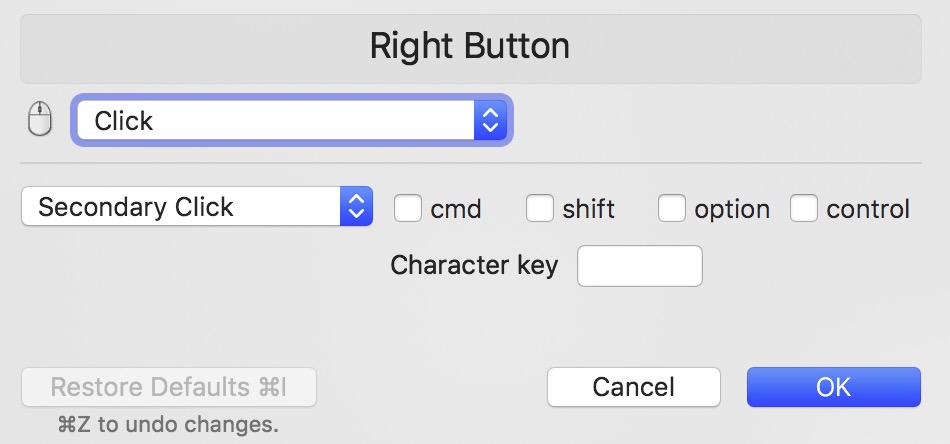Click the Right Button title header
This screenshot has width=950, height=444.
coord(470,46)
